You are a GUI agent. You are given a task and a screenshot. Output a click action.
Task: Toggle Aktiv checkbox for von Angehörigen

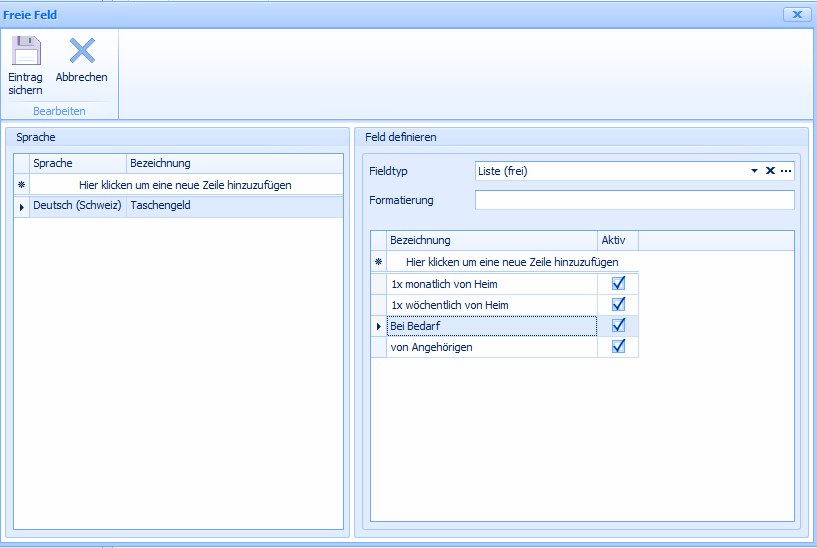click(x=618, y=346)
